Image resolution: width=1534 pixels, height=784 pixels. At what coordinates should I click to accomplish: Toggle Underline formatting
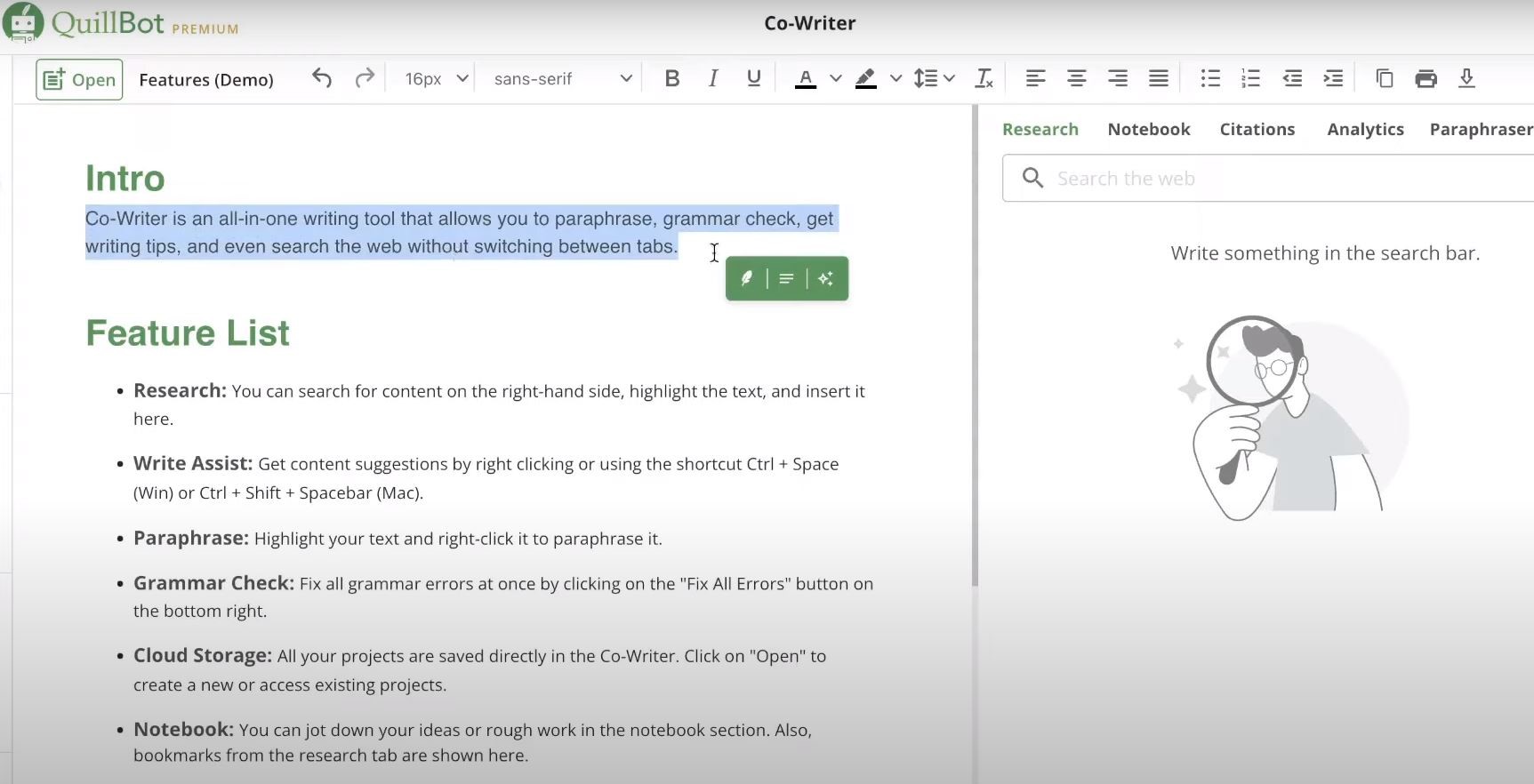754,79
